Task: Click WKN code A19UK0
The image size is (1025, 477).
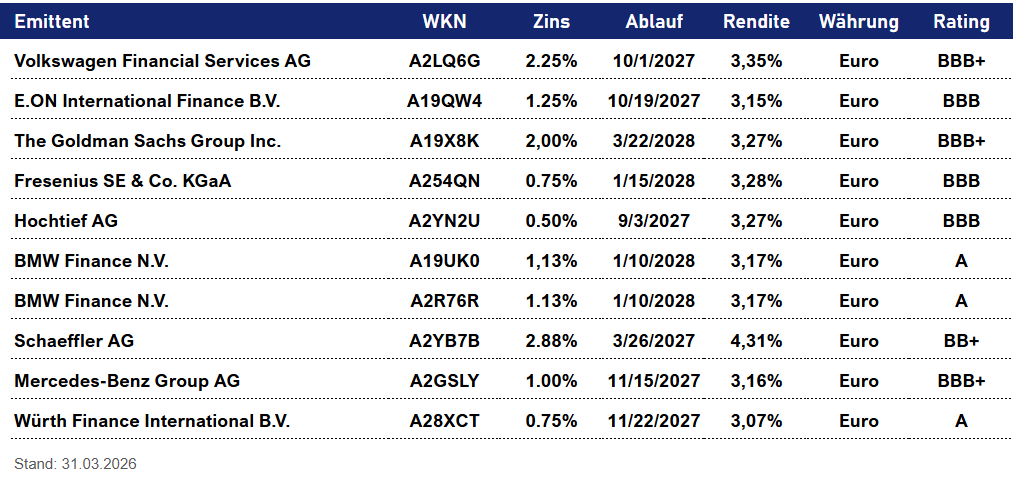Action: (x=444, y=261)
